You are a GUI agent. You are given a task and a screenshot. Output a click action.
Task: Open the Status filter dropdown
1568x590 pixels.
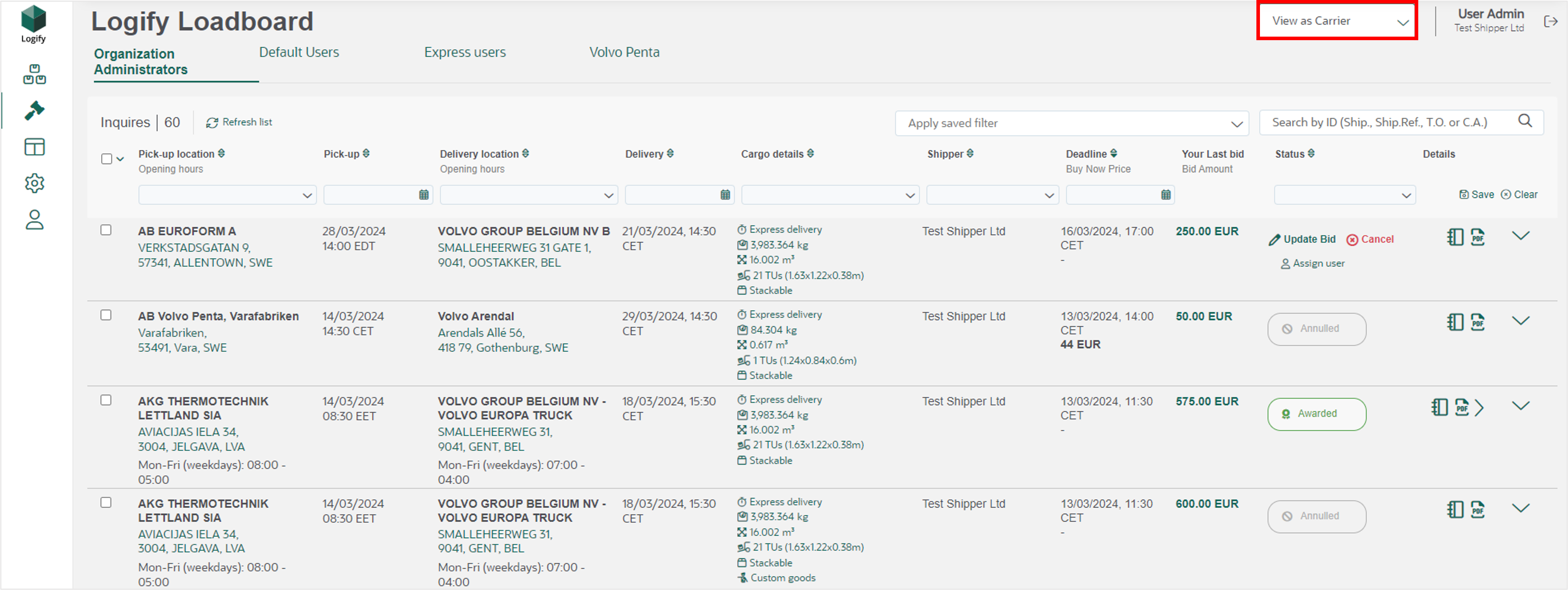(1345, 195)
